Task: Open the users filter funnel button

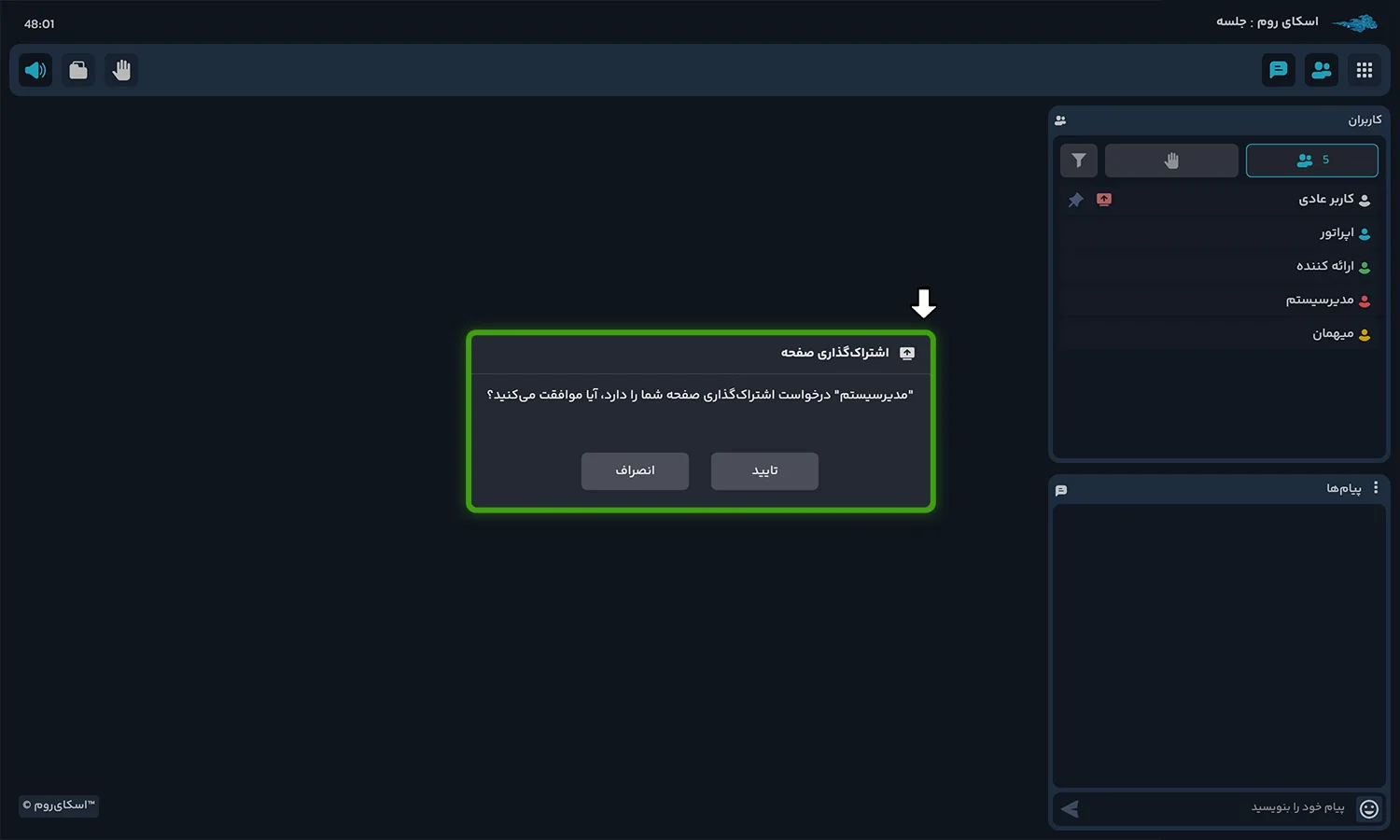Action: (1079, 161)
